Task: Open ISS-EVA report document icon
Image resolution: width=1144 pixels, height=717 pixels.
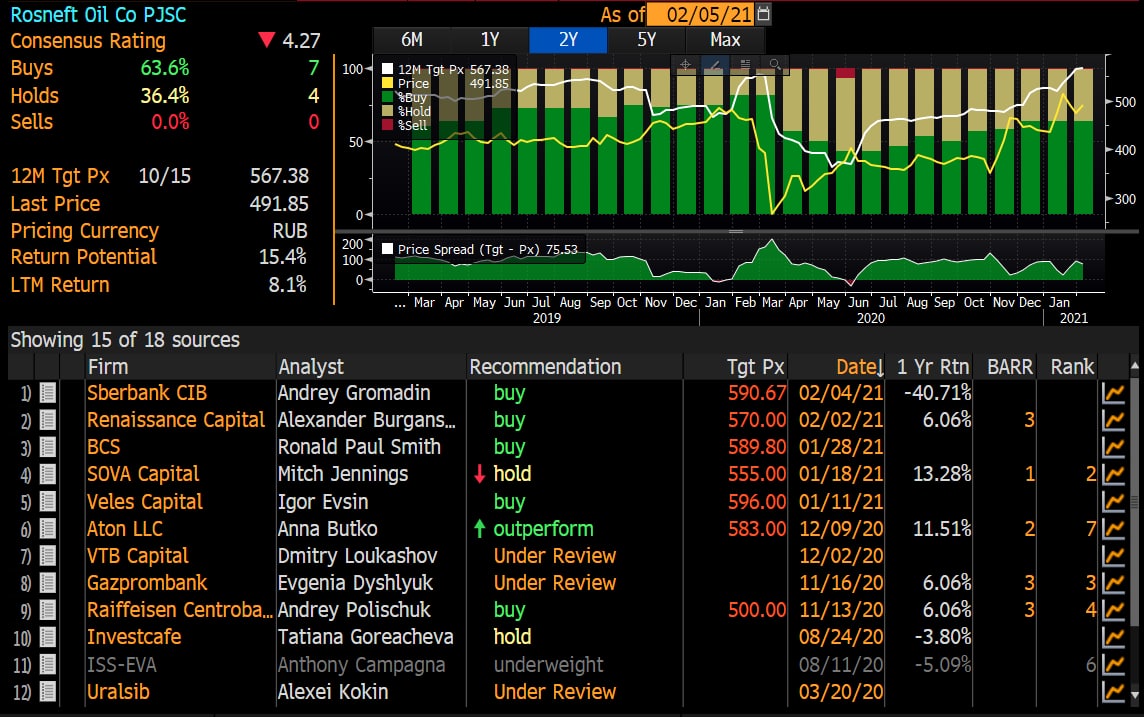Action: (x=47, y=664)
